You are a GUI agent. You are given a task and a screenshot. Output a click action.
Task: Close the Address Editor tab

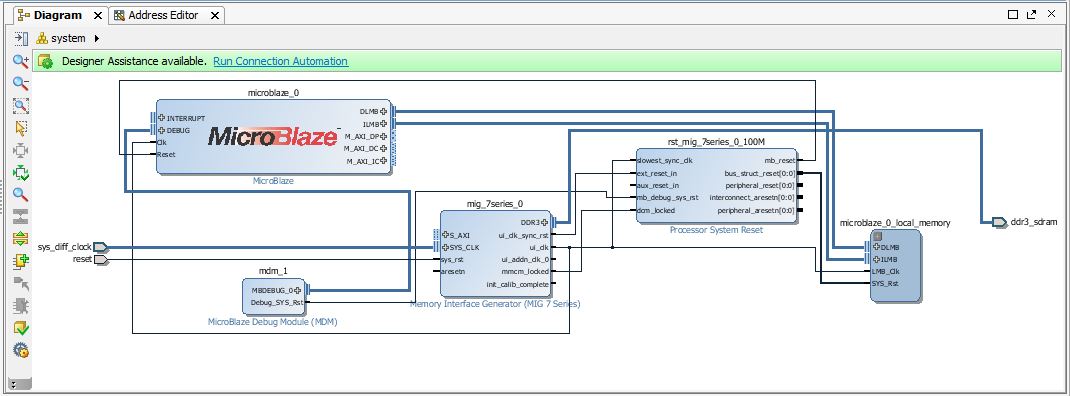click(214, 15)
